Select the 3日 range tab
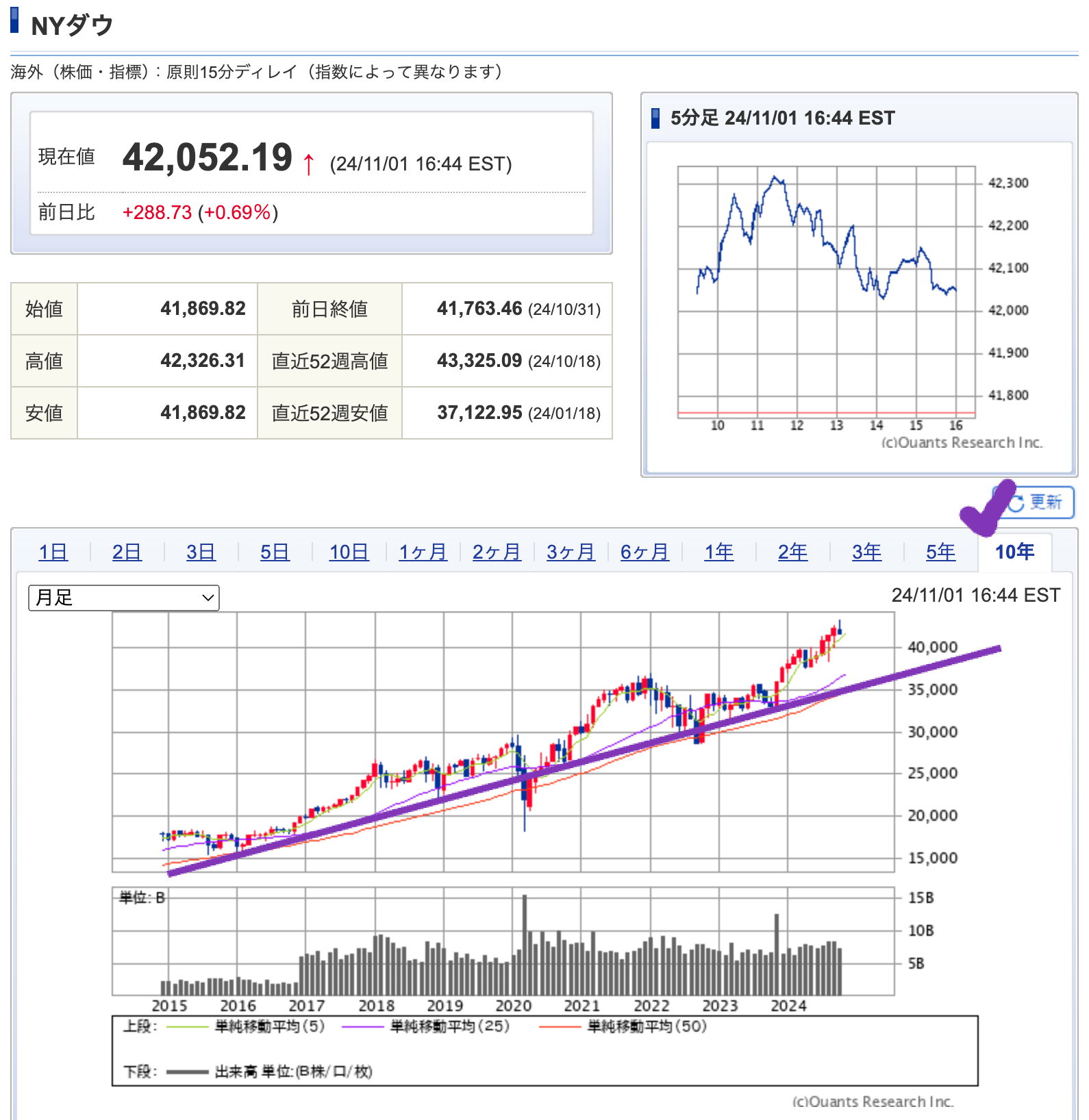This screenshot has width=1089, height=1120. [x=201, y=552]
